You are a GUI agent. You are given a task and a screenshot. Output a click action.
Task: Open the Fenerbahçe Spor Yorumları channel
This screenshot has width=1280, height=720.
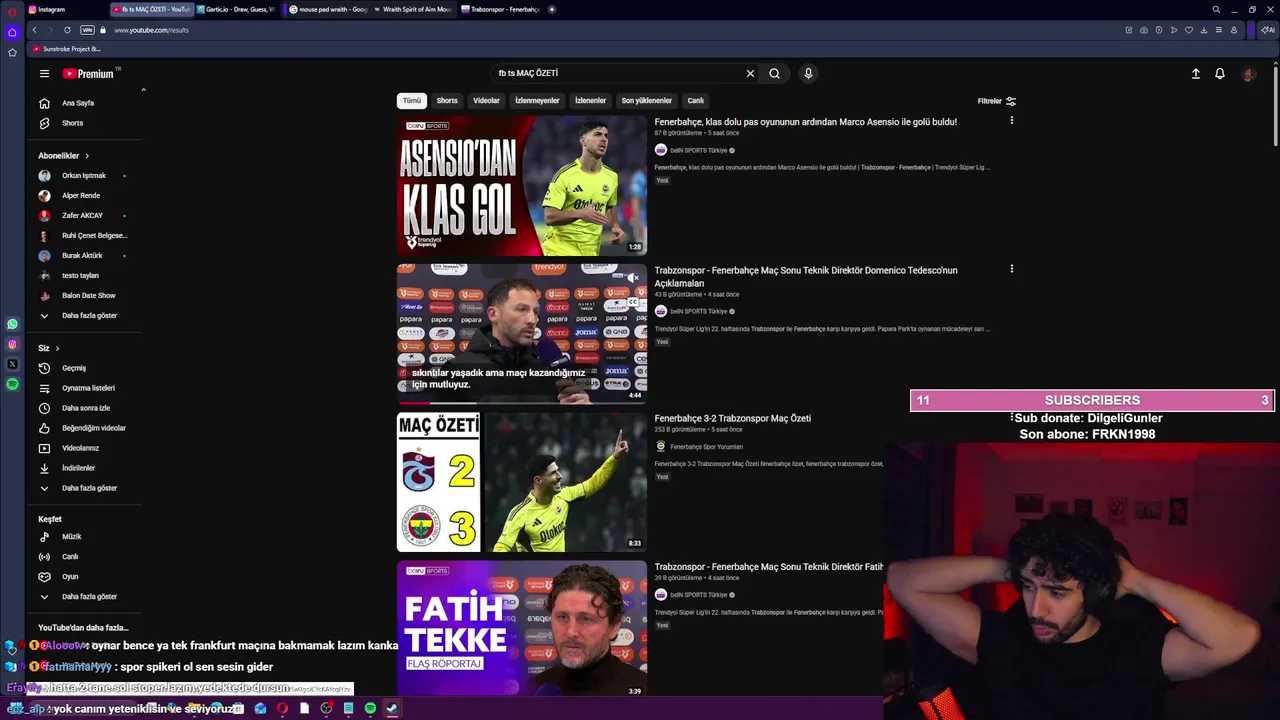pos(706,447)
